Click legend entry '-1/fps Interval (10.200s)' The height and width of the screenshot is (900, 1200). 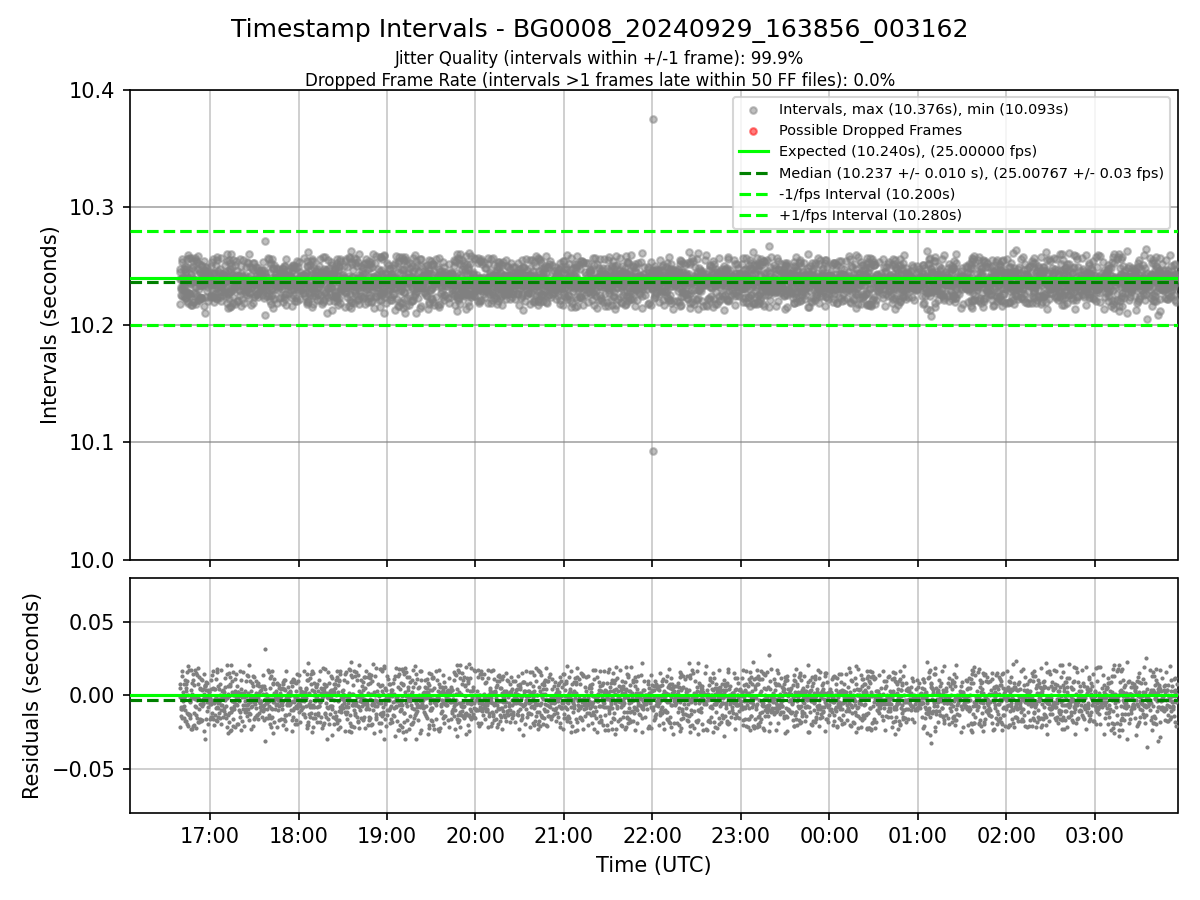click(867, 194)
